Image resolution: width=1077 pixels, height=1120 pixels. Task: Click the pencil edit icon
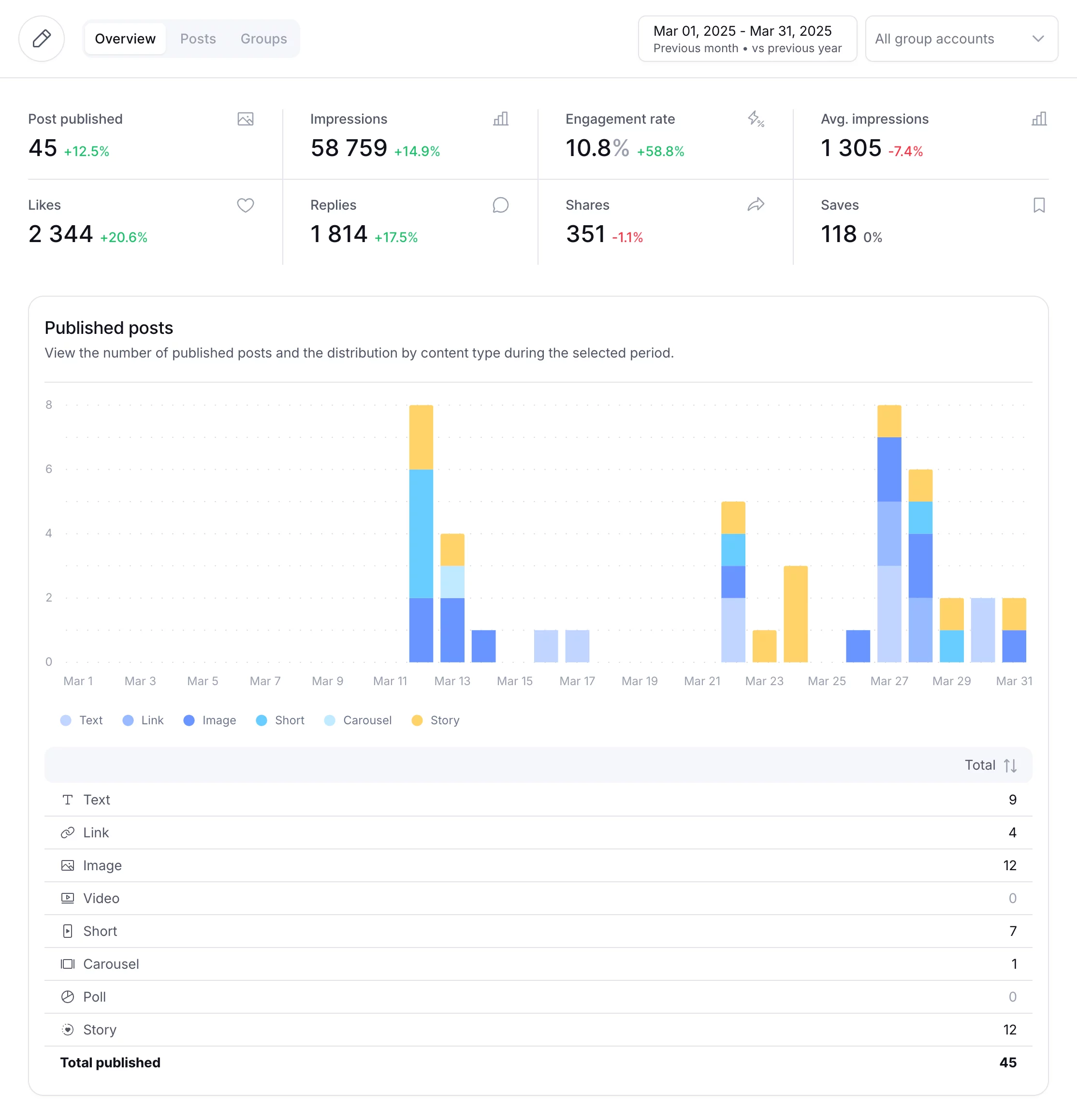[x=41, y=38]
